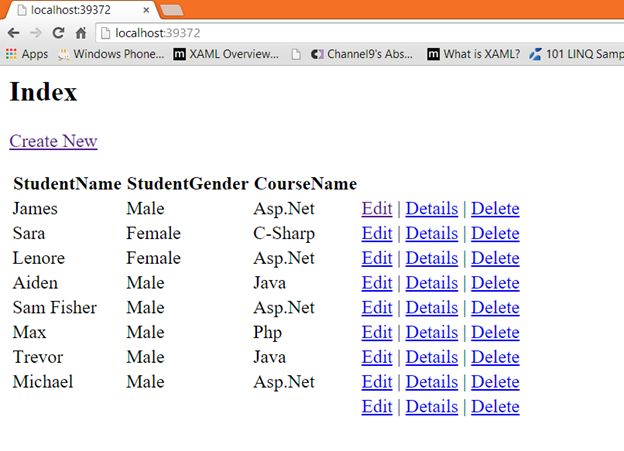Select Aiden's Java course cell
The width and height of the screenshot is (624, 451).
click(x=269, y=283)
